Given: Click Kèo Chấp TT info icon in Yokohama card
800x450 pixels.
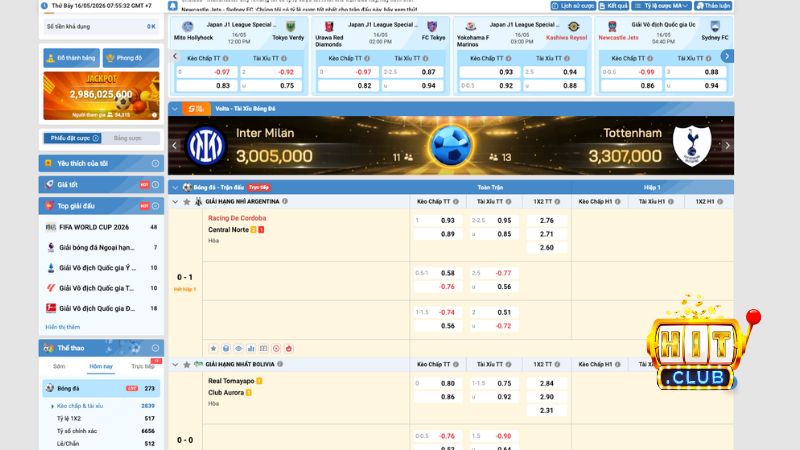Looking at the screenshot, I should click(x=508, y=59).
